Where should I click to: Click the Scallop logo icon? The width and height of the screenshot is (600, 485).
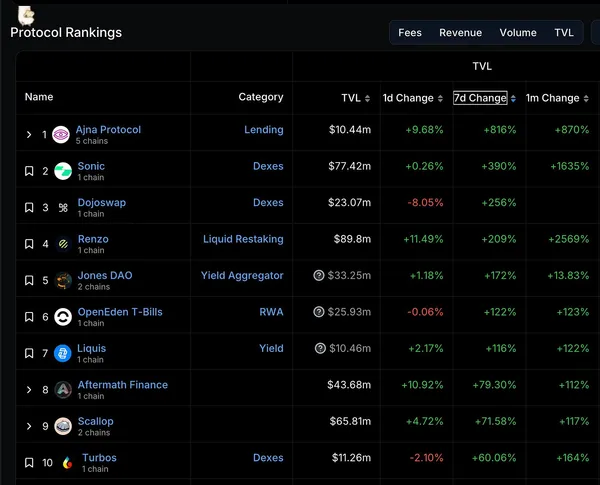[63, 426]
